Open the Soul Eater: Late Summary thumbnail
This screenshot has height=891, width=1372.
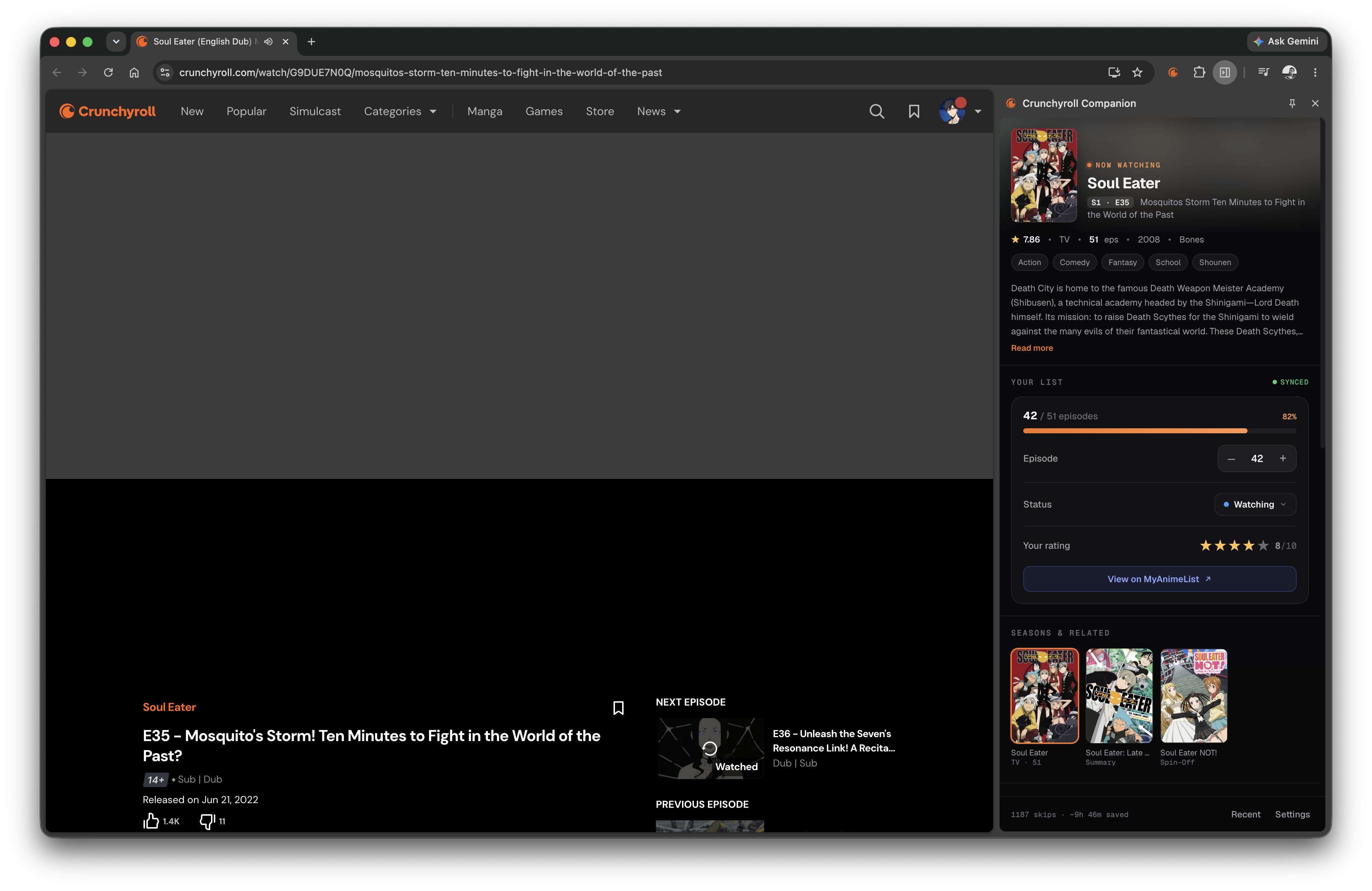(1118, 696)
